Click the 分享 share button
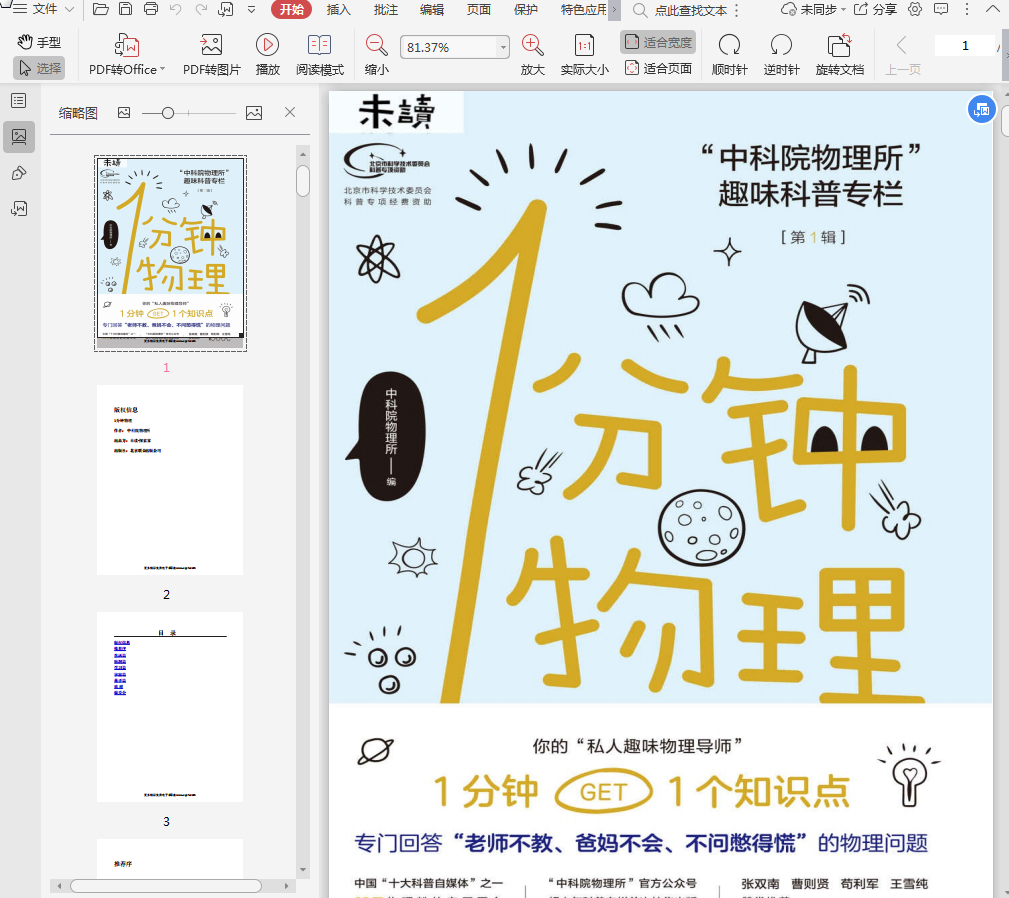 pos(875,10)
